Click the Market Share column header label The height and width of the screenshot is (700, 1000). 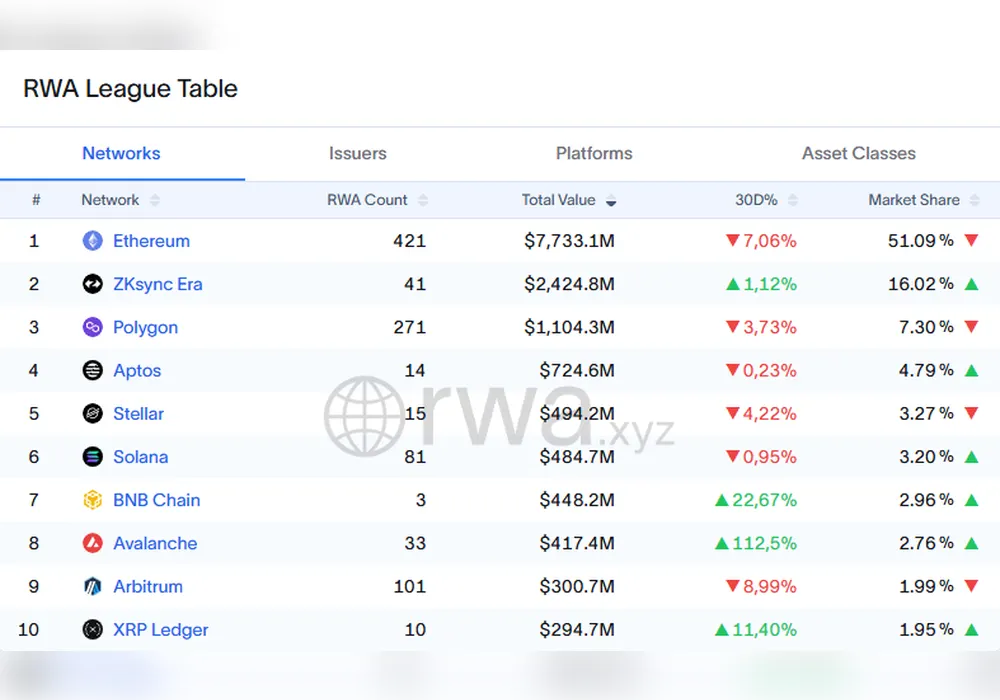click(914, 200)
